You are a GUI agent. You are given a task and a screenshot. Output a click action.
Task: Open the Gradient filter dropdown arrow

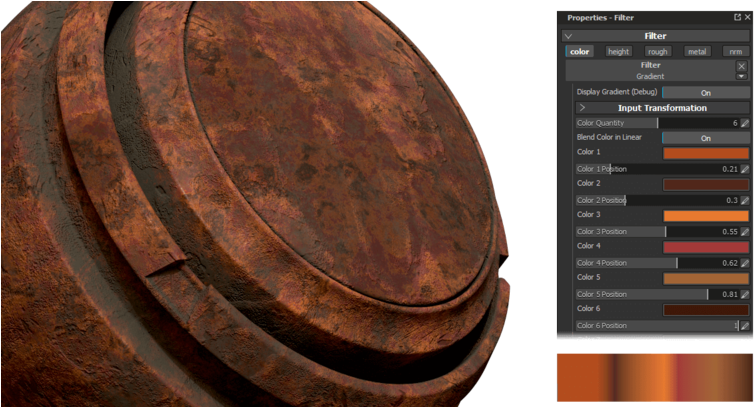741,76
